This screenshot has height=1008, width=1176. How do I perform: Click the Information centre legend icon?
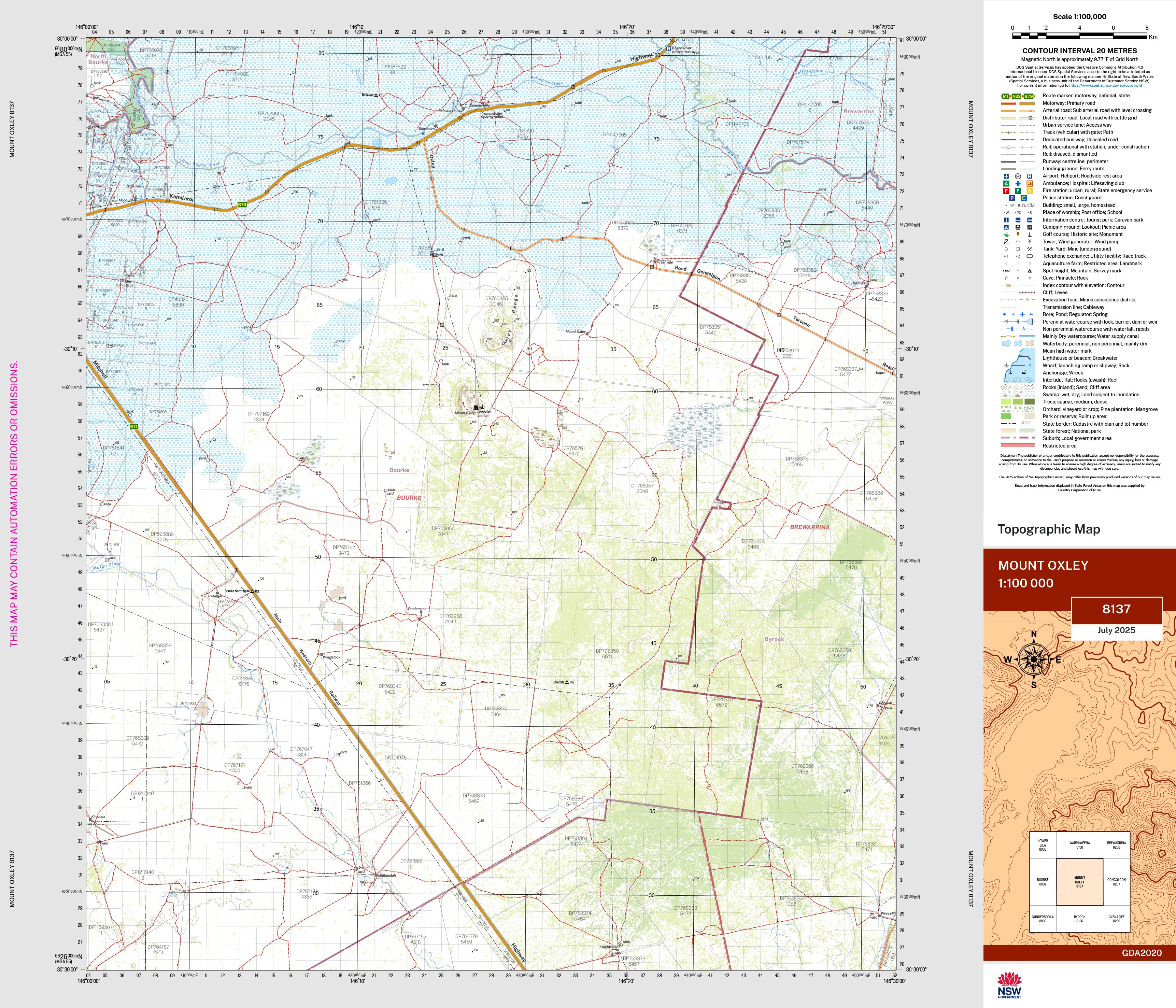click(1006, 220)
